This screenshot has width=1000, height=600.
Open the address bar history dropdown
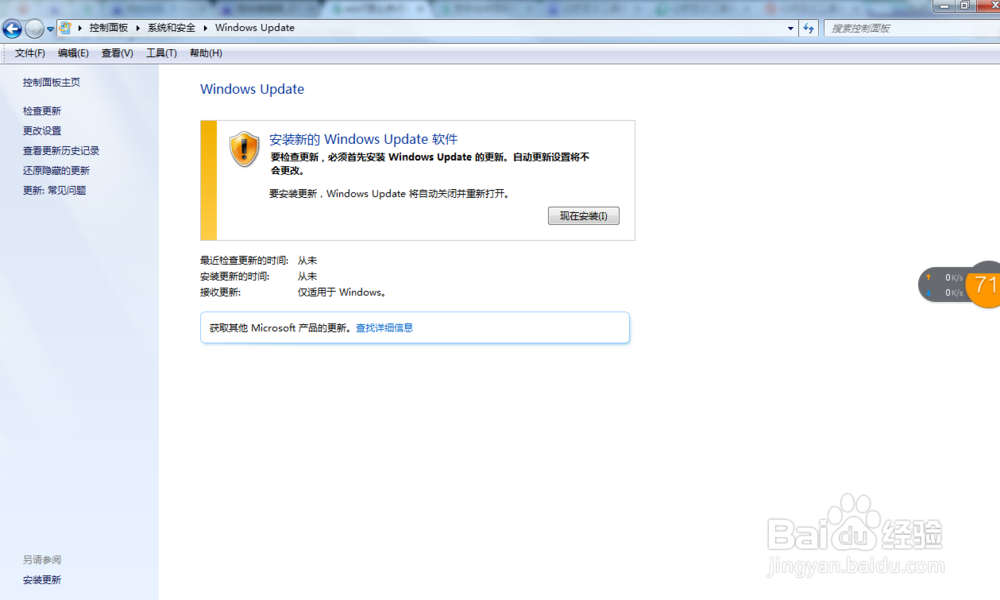tap(790, 29)
